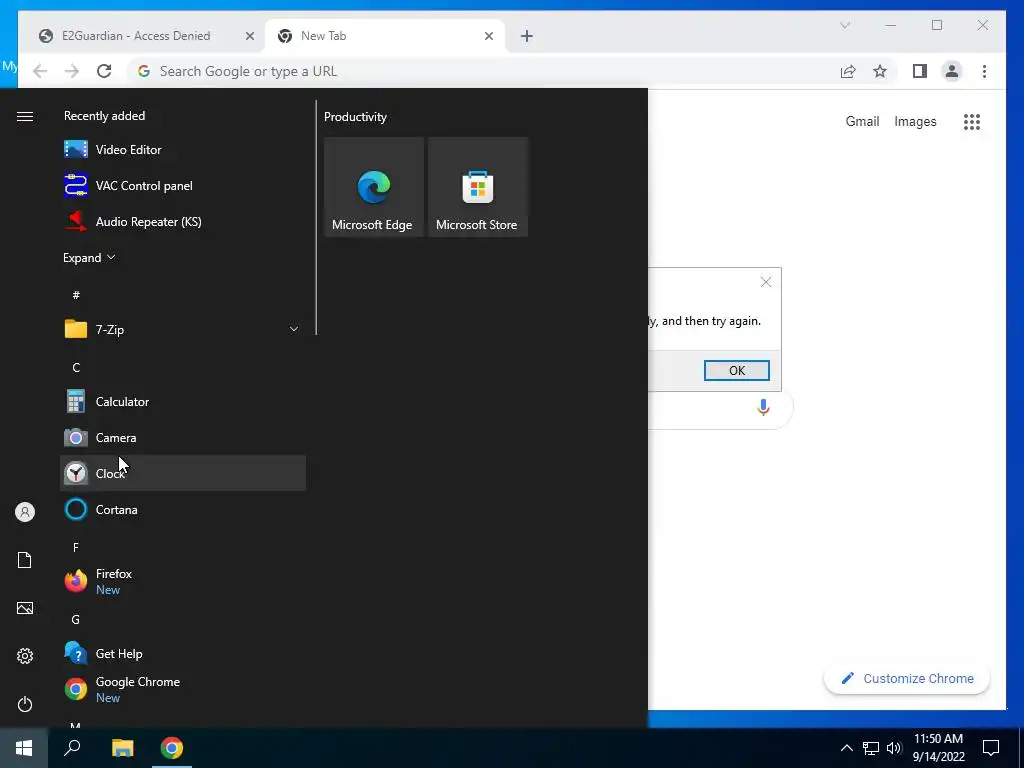Click Chrome icon on taskbar
Image resolution: width=1024 pixels, height=768 pixels.
pyautogui.click(x=172, y=748)
